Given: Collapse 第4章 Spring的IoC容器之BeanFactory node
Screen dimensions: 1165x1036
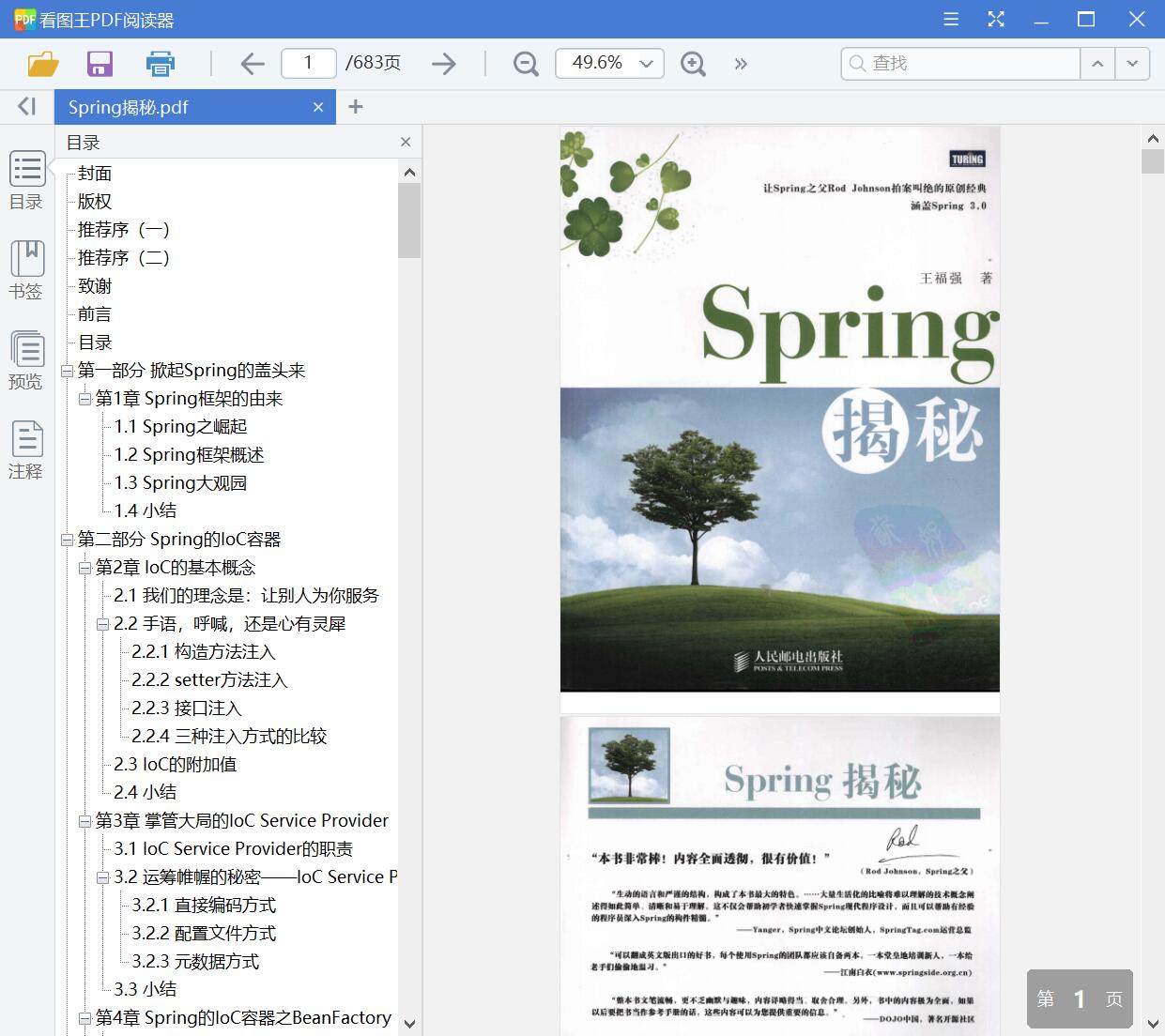Looking at the screenshot, I should tap(84, 1018).
